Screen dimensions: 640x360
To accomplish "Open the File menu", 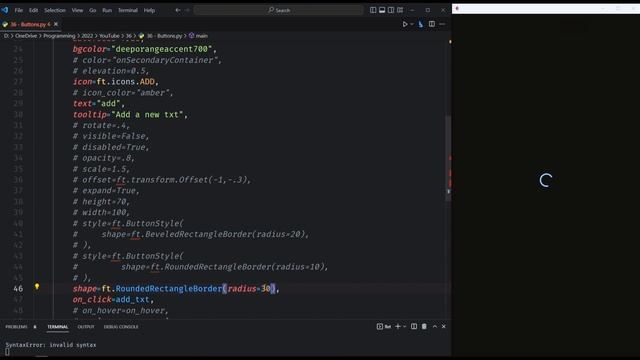I will (19, 10).
